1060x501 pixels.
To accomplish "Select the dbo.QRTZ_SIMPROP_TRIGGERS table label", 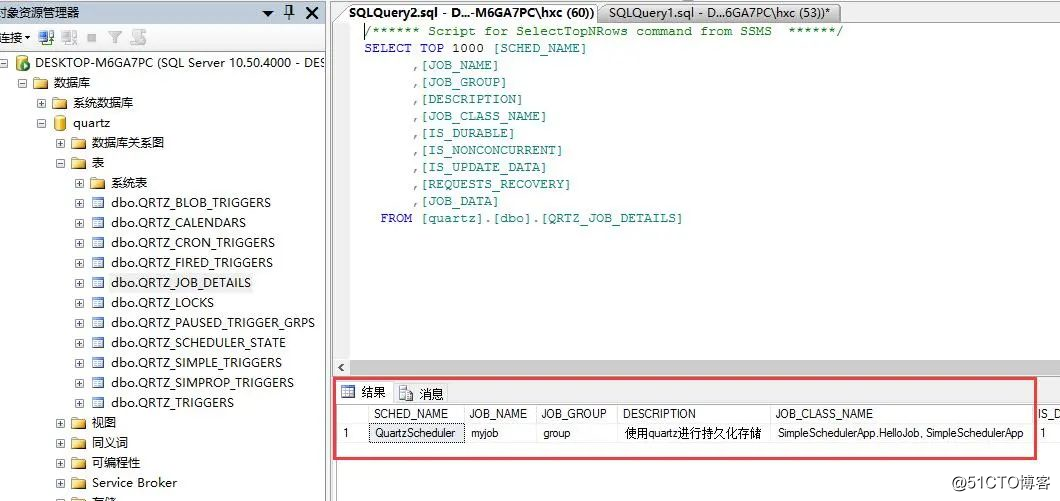I will point(202,383).
